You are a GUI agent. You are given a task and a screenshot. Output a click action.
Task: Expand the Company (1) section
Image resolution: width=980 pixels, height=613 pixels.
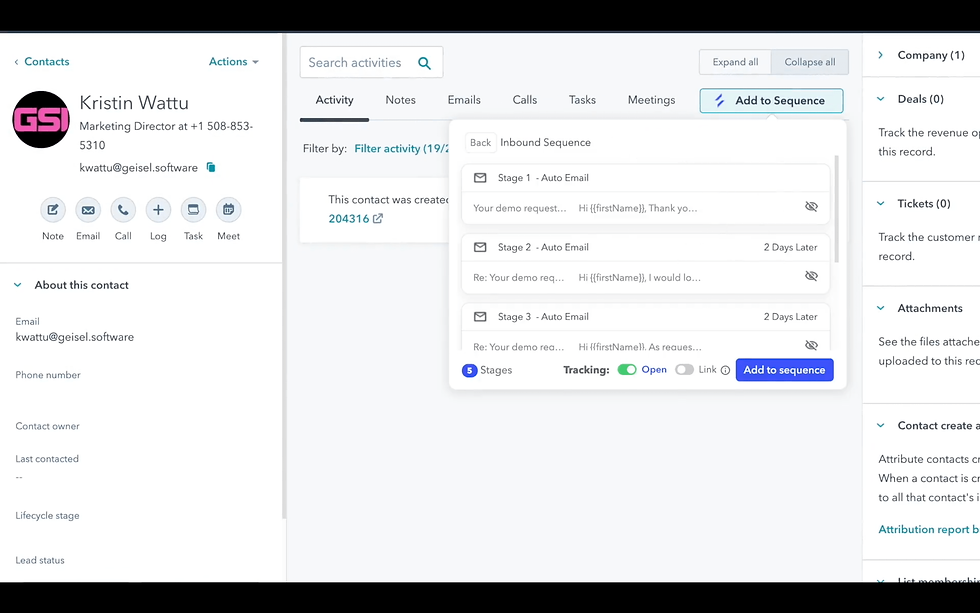click(880, 55)
